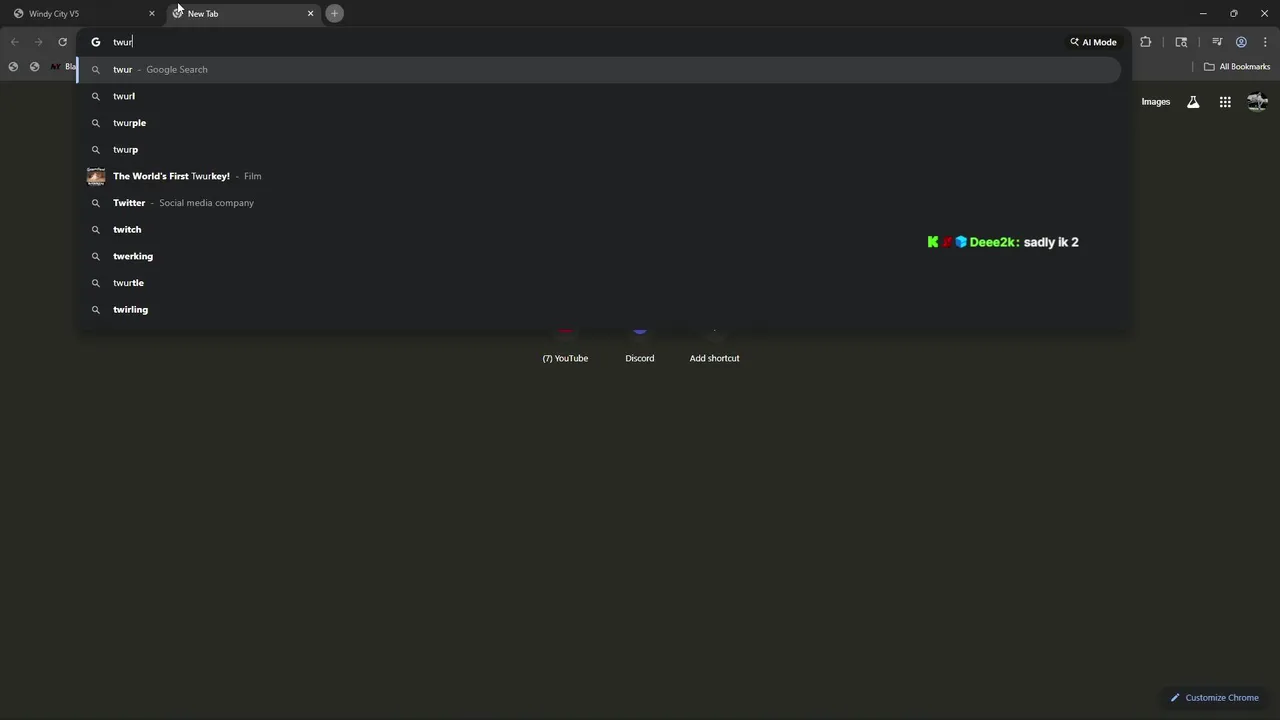Screen dimensions: 1280x720
Task: Select the 'Twitter' social media company suggestion
Action: point(598,203)
